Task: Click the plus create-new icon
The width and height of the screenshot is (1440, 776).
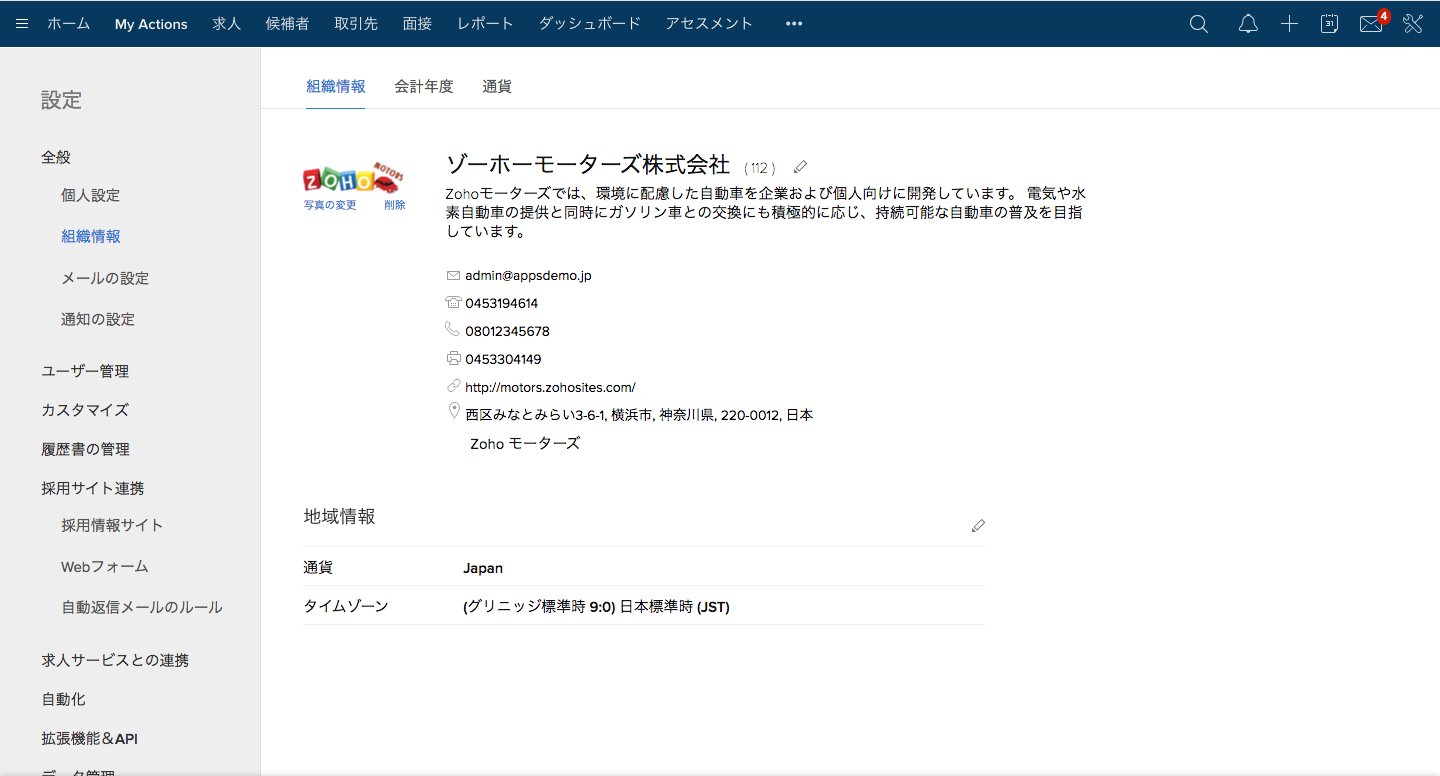Action: (x=1289, y=24)
